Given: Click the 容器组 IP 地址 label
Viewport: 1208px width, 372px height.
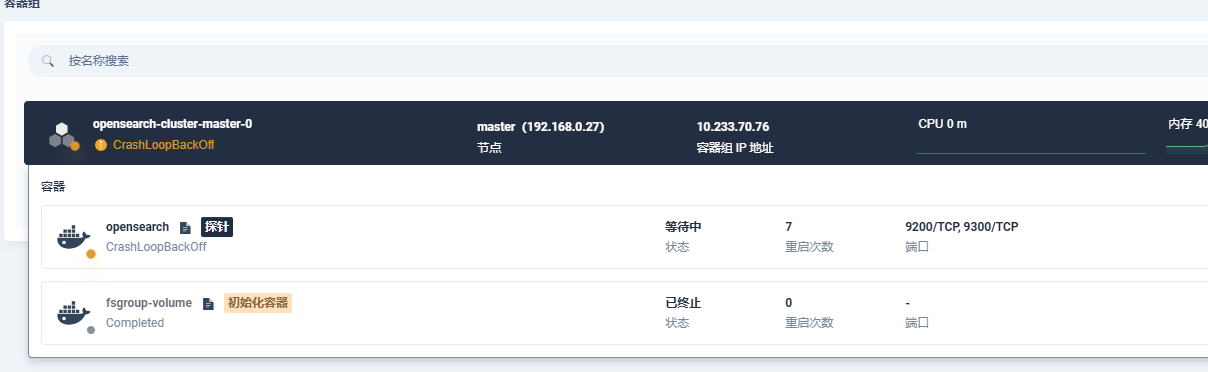Looking at the screenshot, I should point(735,148).
